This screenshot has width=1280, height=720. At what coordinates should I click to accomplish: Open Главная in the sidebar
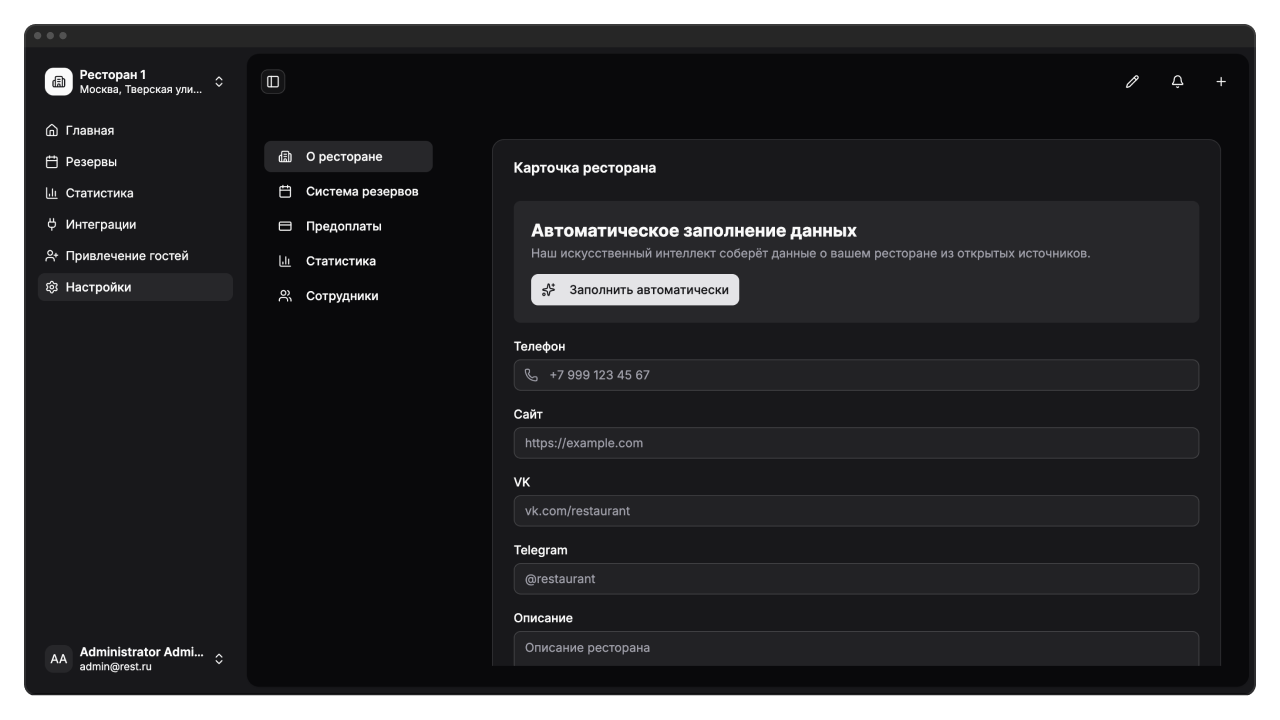[x=90, y=130]
